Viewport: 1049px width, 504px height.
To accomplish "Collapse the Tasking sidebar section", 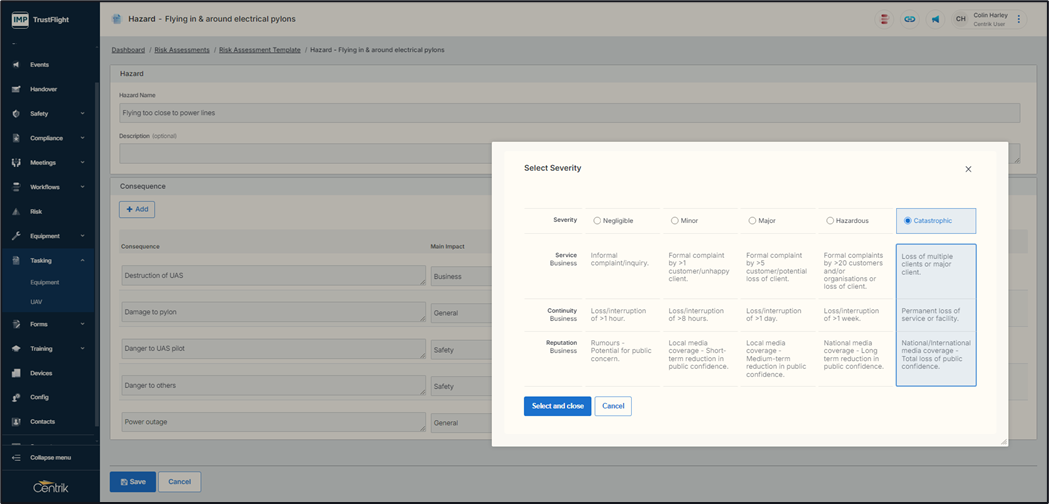I will pyautogui.click(x=82, y=261).
